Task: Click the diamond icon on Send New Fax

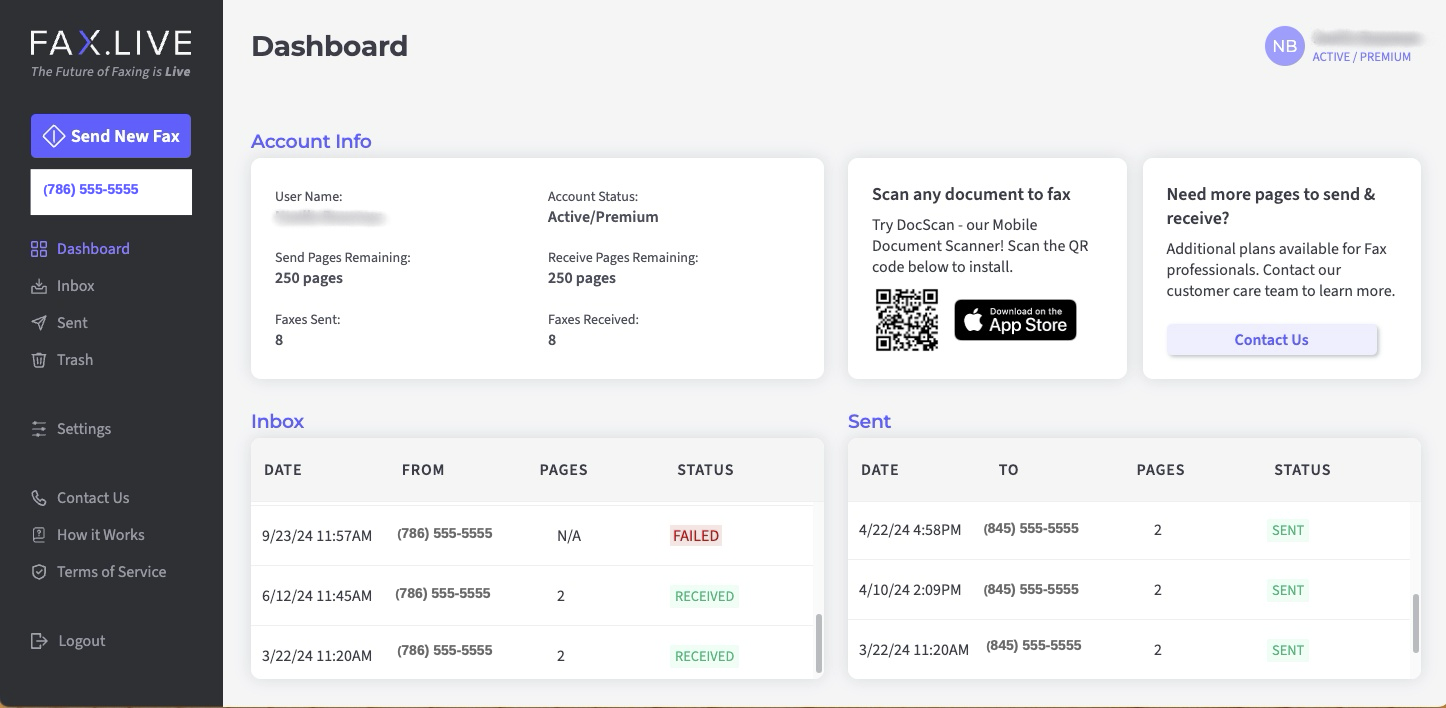Action: (54, 136)
